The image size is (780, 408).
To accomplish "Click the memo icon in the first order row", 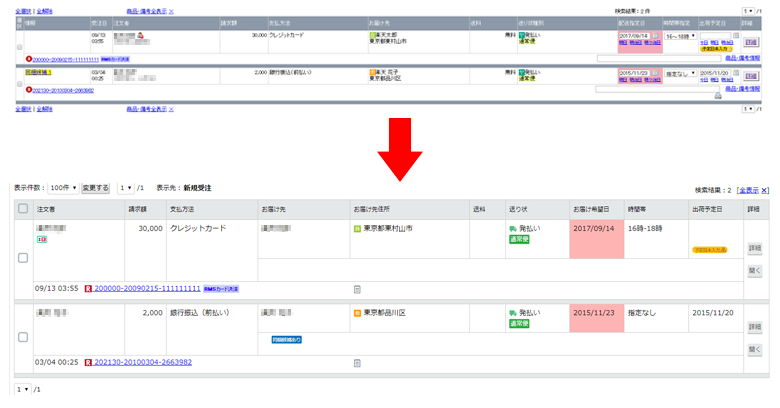I will (x=357, y=290).
